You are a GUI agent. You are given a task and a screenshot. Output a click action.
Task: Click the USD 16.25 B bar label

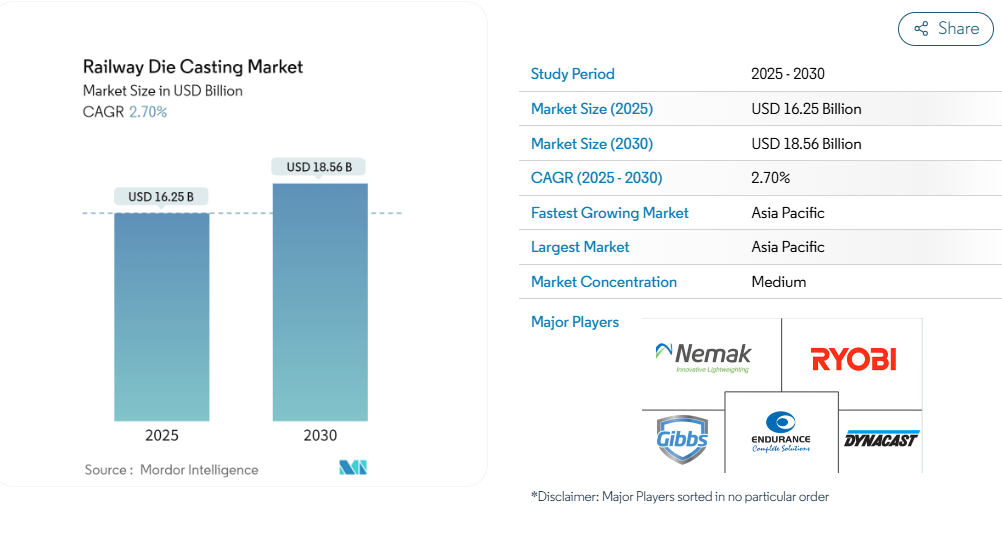(161, 197)
